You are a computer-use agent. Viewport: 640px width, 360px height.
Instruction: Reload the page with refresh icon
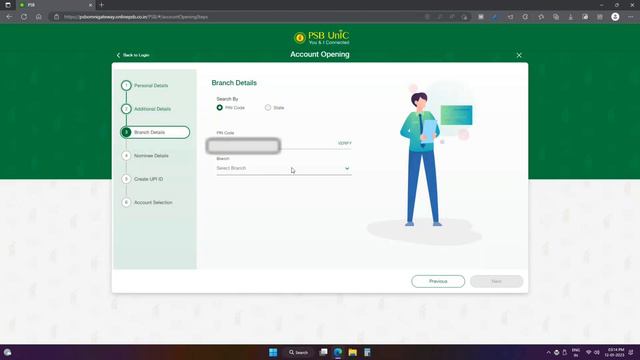pyautogui.click(x=24, y=17)
